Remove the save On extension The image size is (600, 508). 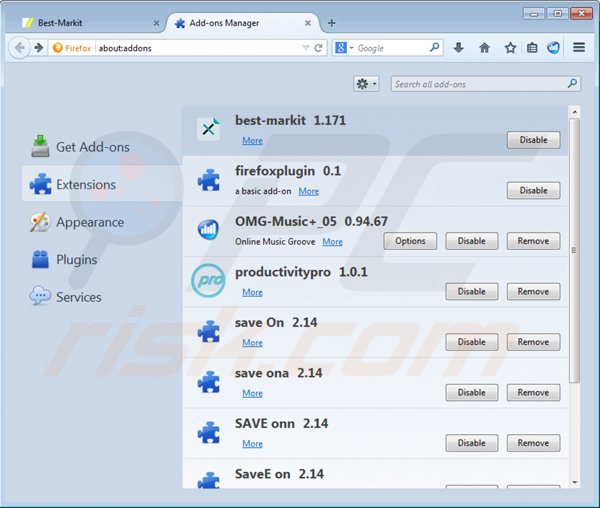[533, 342]
